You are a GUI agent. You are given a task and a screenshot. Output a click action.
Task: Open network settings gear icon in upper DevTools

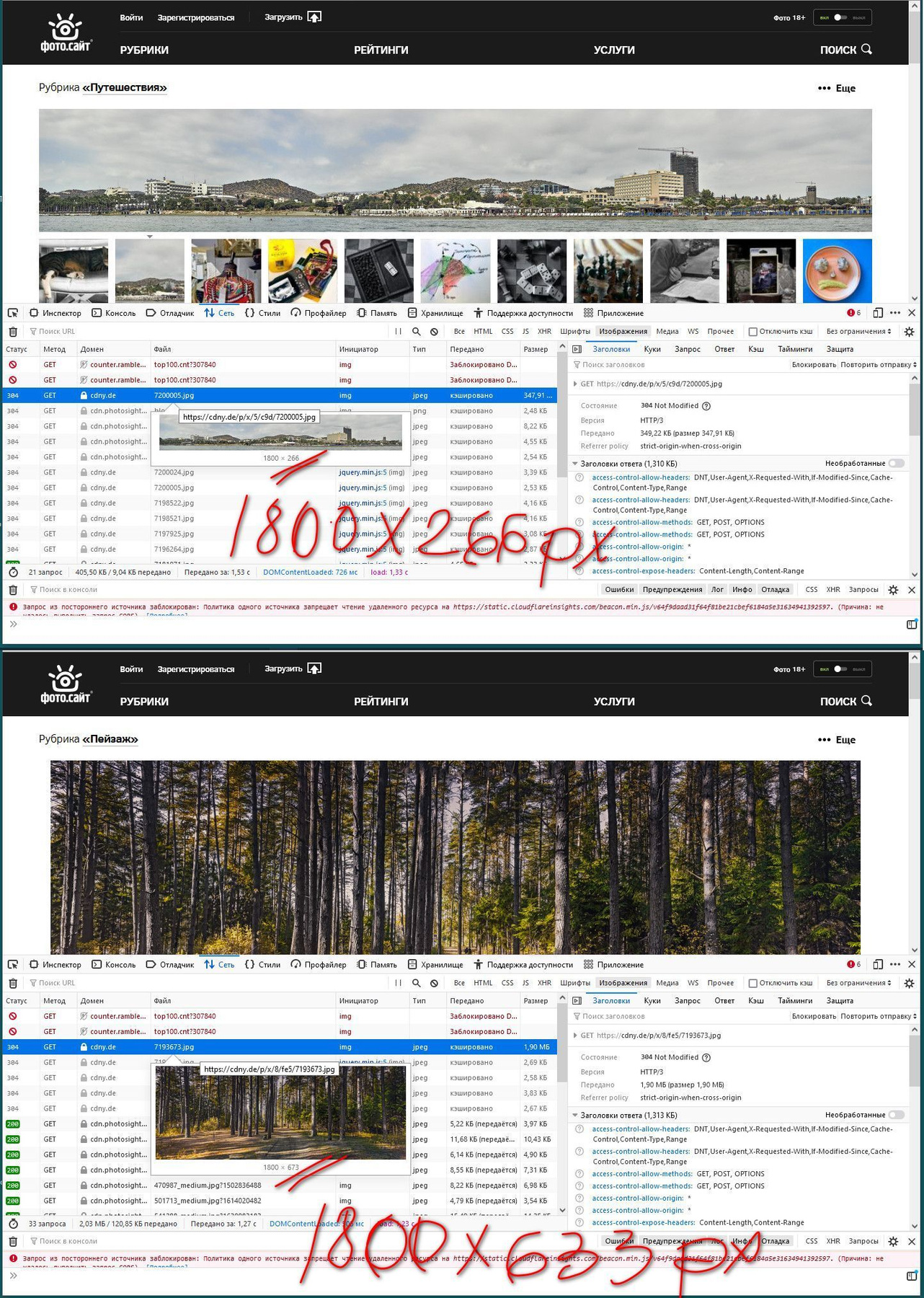(x=909, y=332)
